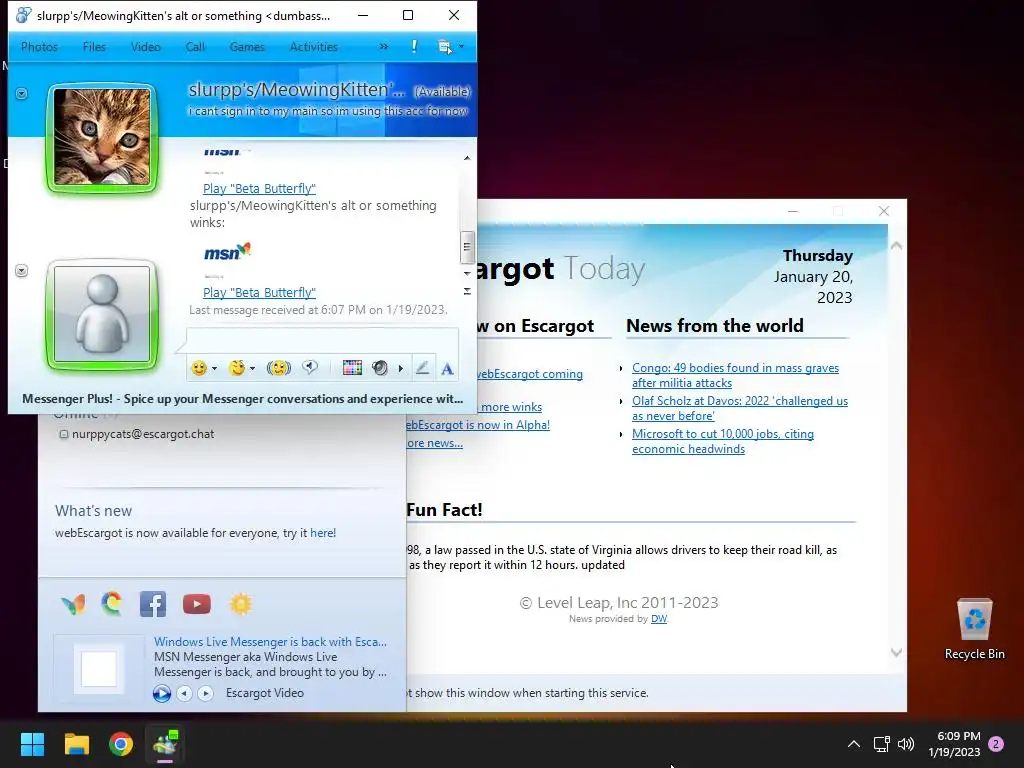Show hidden system tray icons chevron
This screenshot has height=768, width=1024.
coord(854,744)
